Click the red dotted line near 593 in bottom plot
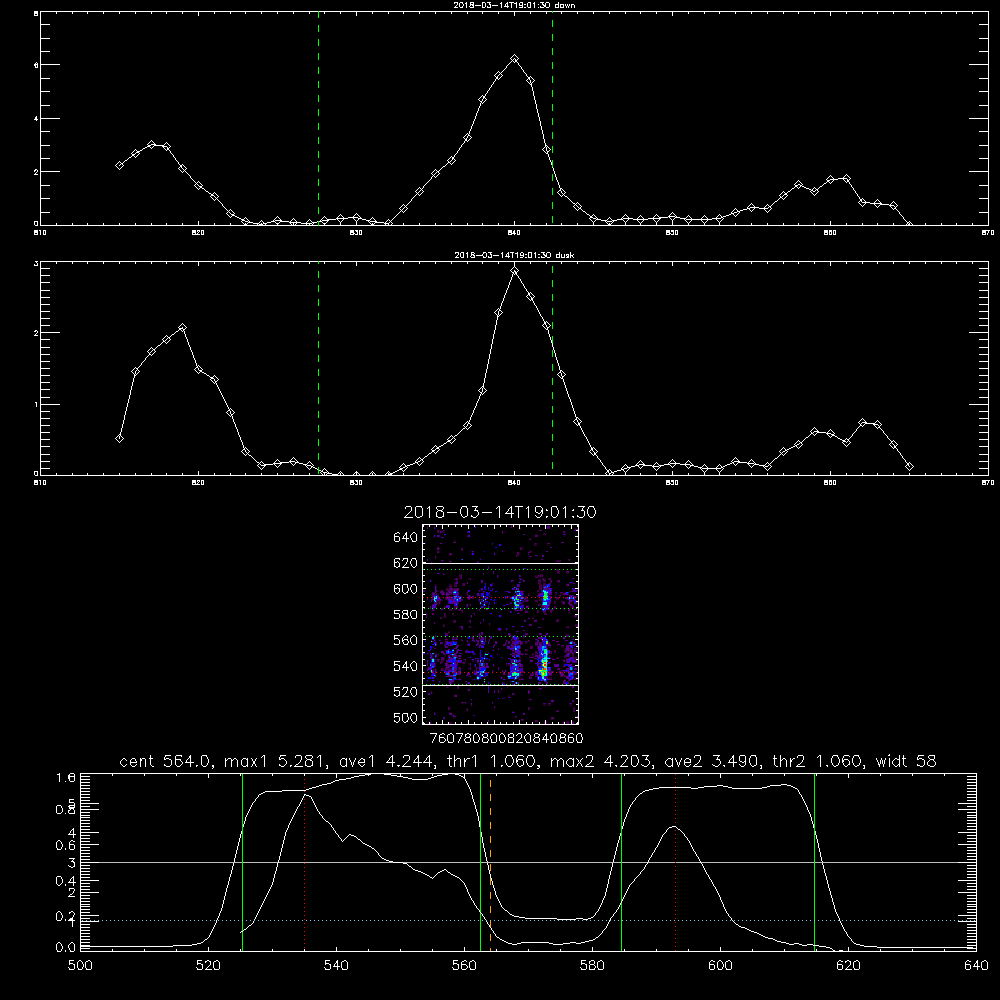Screen dimensions: 1000x1000 click(675, 861)
